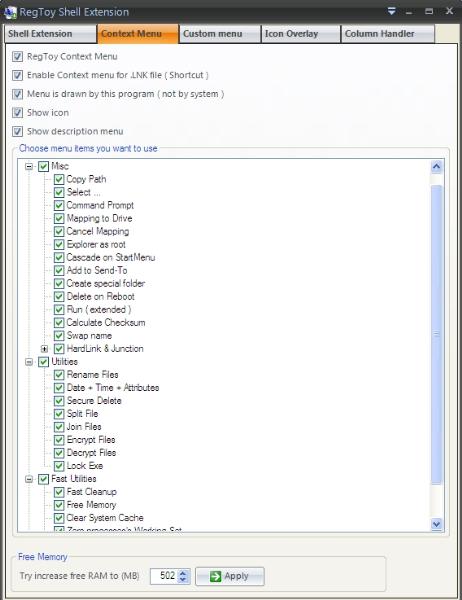Uncheck the Mapping to Drive checkbox

coord(59,218)
